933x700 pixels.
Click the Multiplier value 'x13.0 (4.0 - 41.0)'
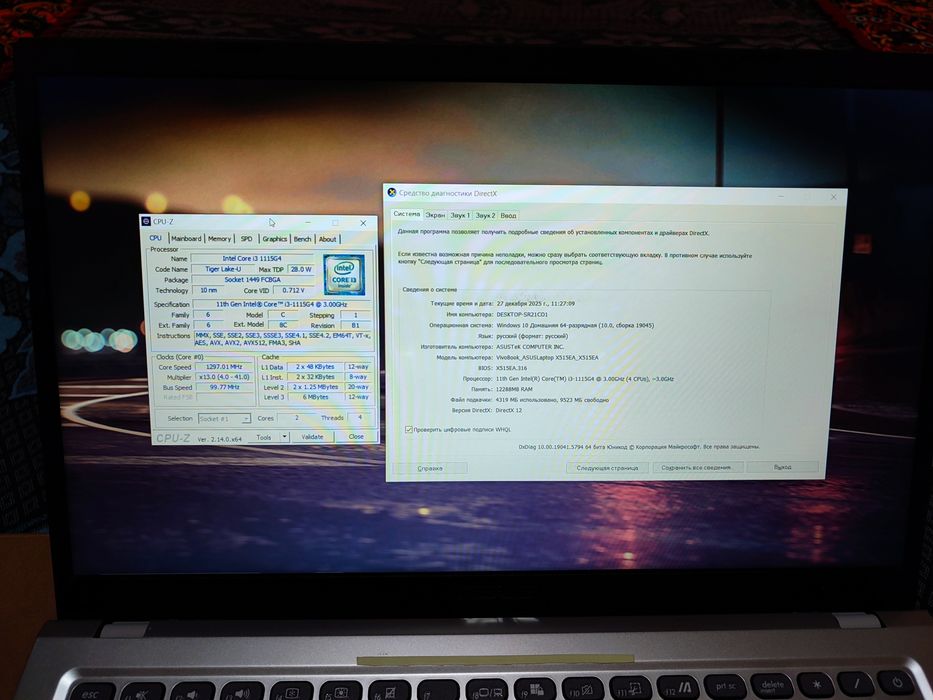coord(224,377)
